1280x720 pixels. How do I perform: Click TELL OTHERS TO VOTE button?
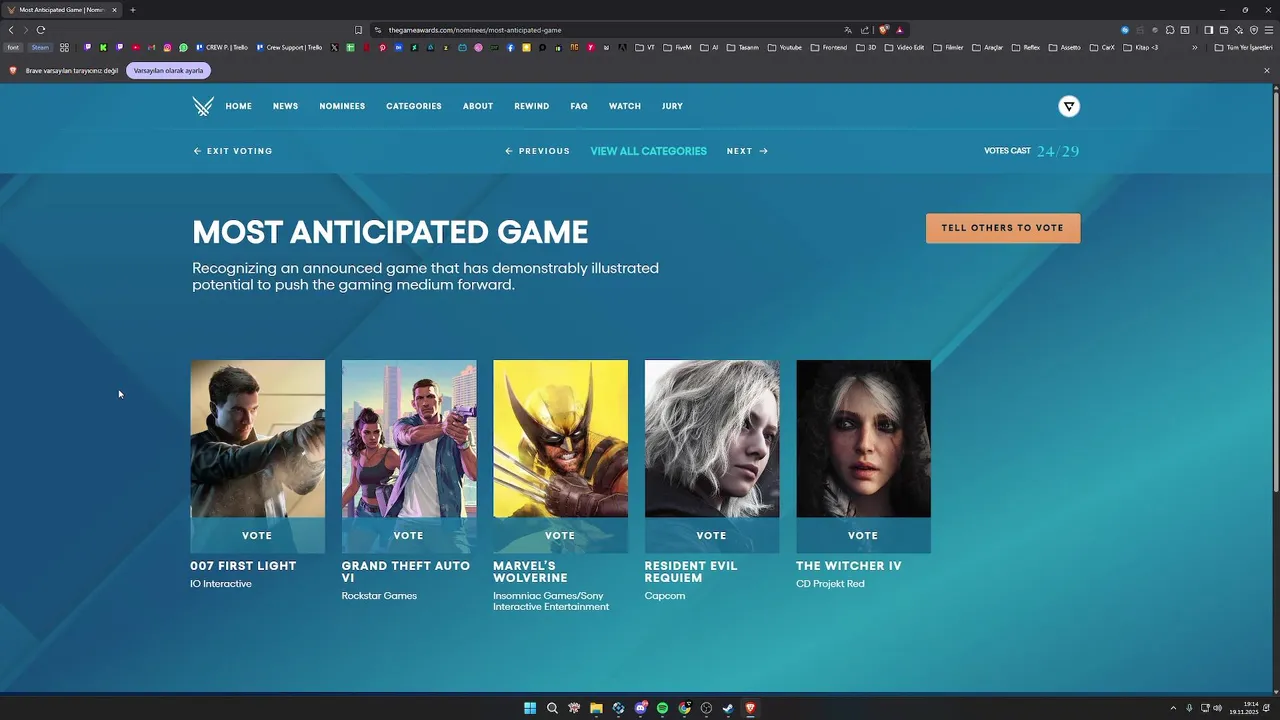pos(1003,228)
